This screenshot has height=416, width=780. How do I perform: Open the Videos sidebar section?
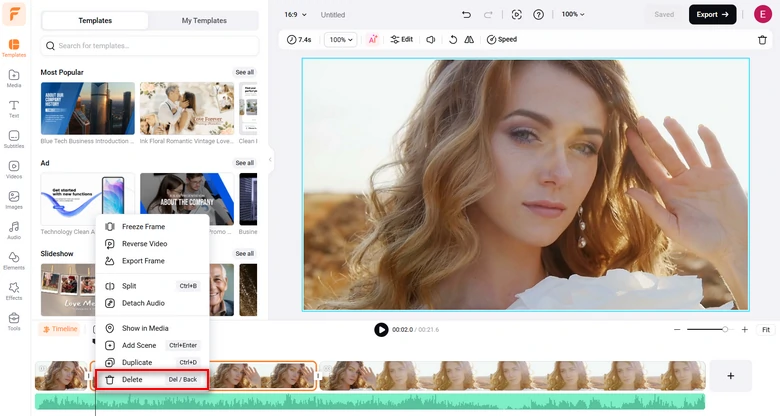coord(14,170)
